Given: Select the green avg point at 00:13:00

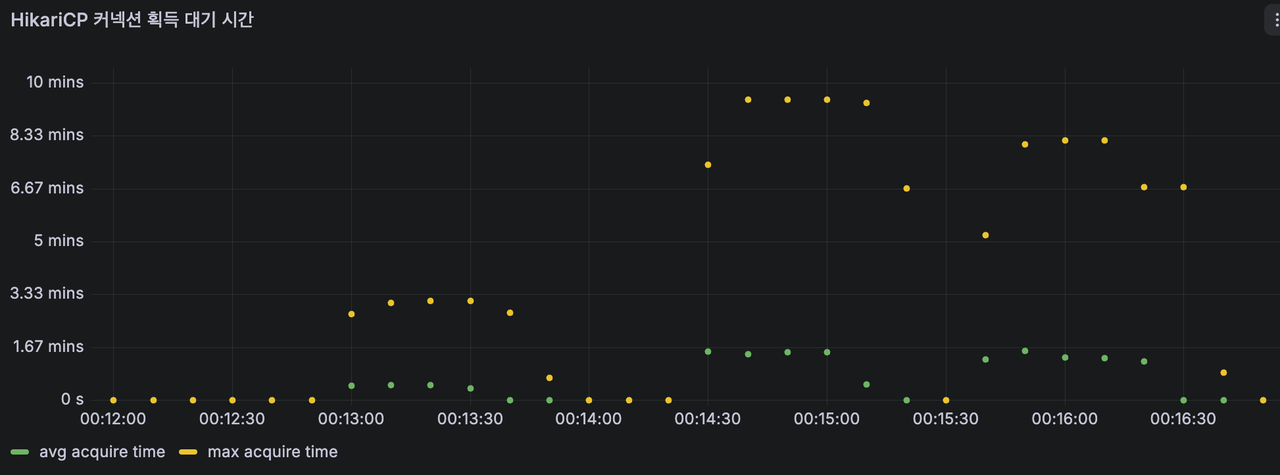Looking at the screenshot, I should tap(351, 385).
